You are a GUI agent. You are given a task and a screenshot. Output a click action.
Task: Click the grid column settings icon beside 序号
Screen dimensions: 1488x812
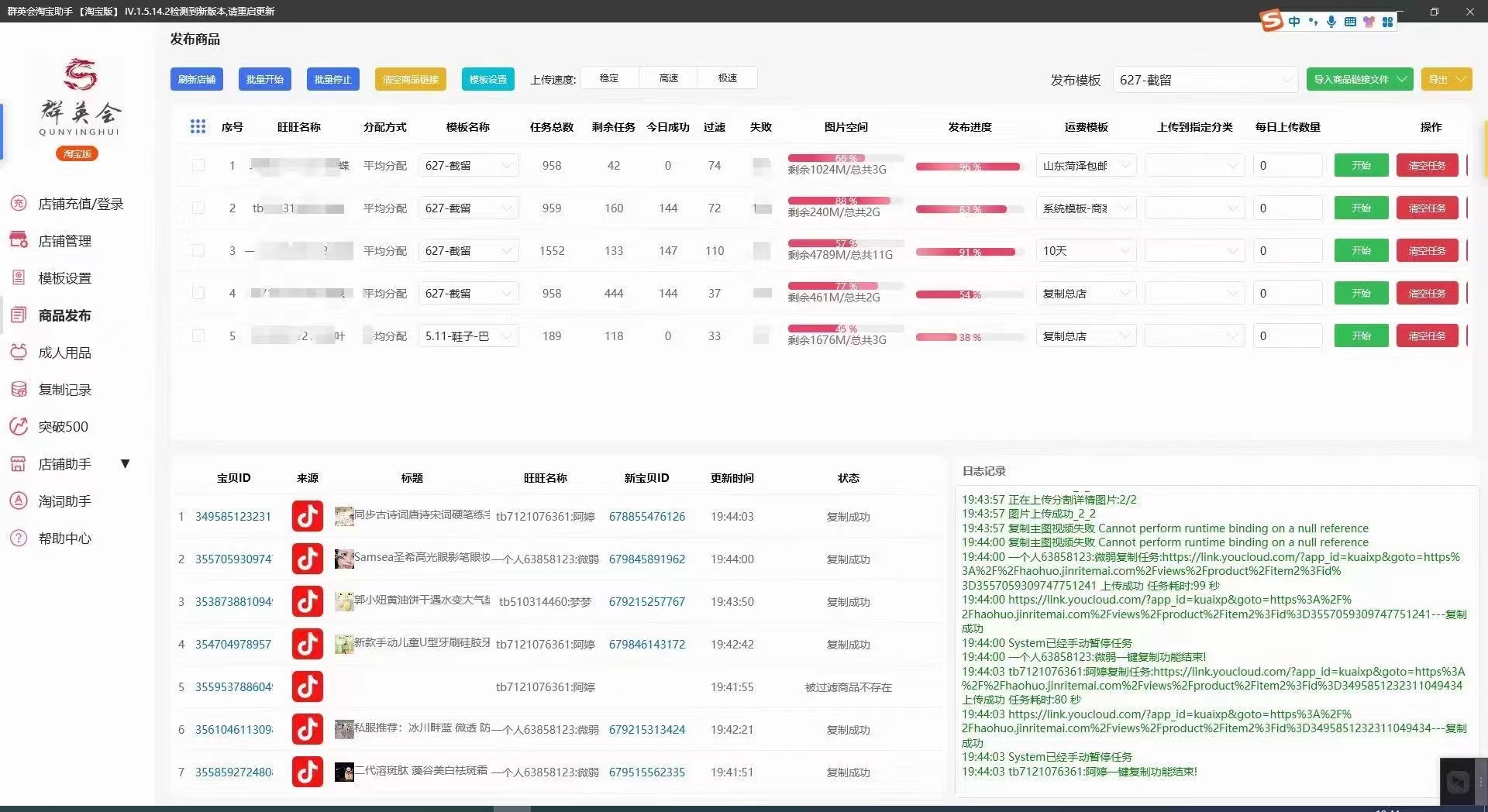(x=198, y=127)
